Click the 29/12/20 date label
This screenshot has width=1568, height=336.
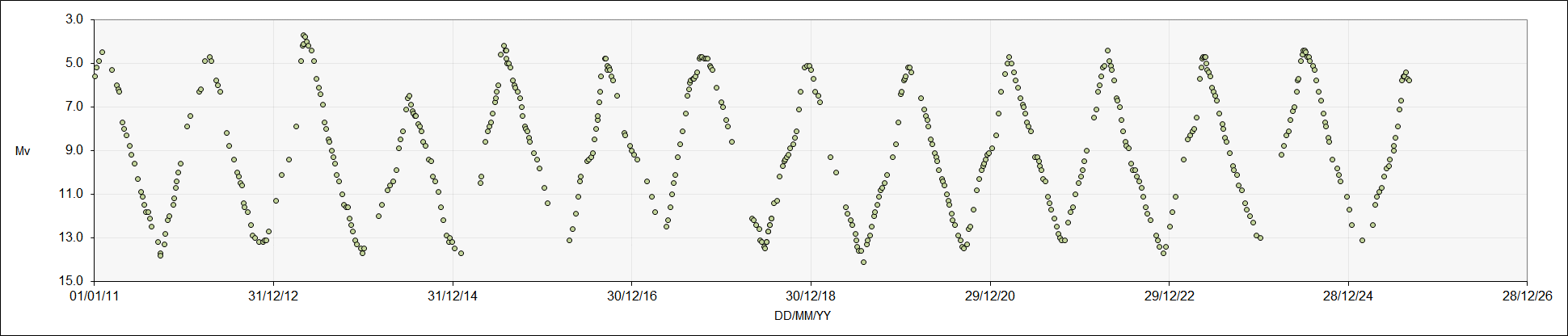pos(990,296)
